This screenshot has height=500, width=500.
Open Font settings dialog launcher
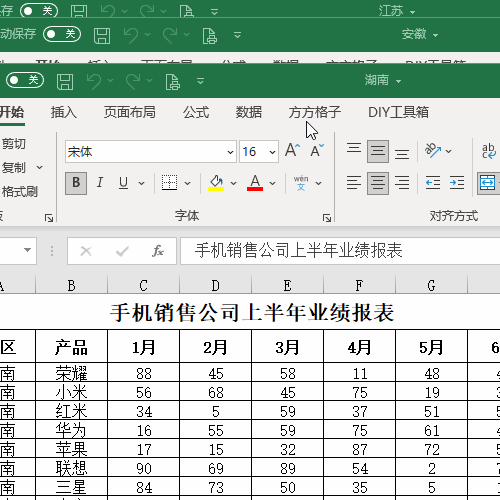coord(327,218)
